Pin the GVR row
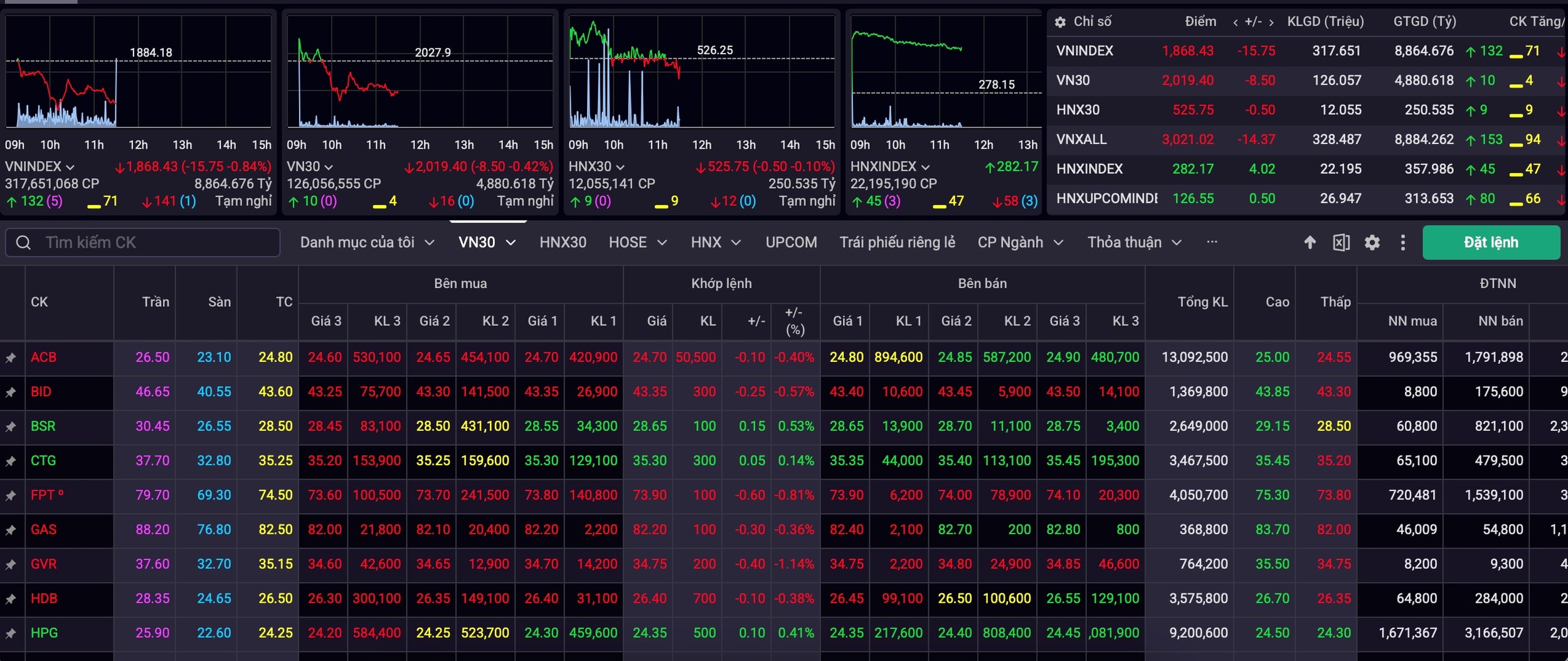1568x661 pixels. point(11,564)
